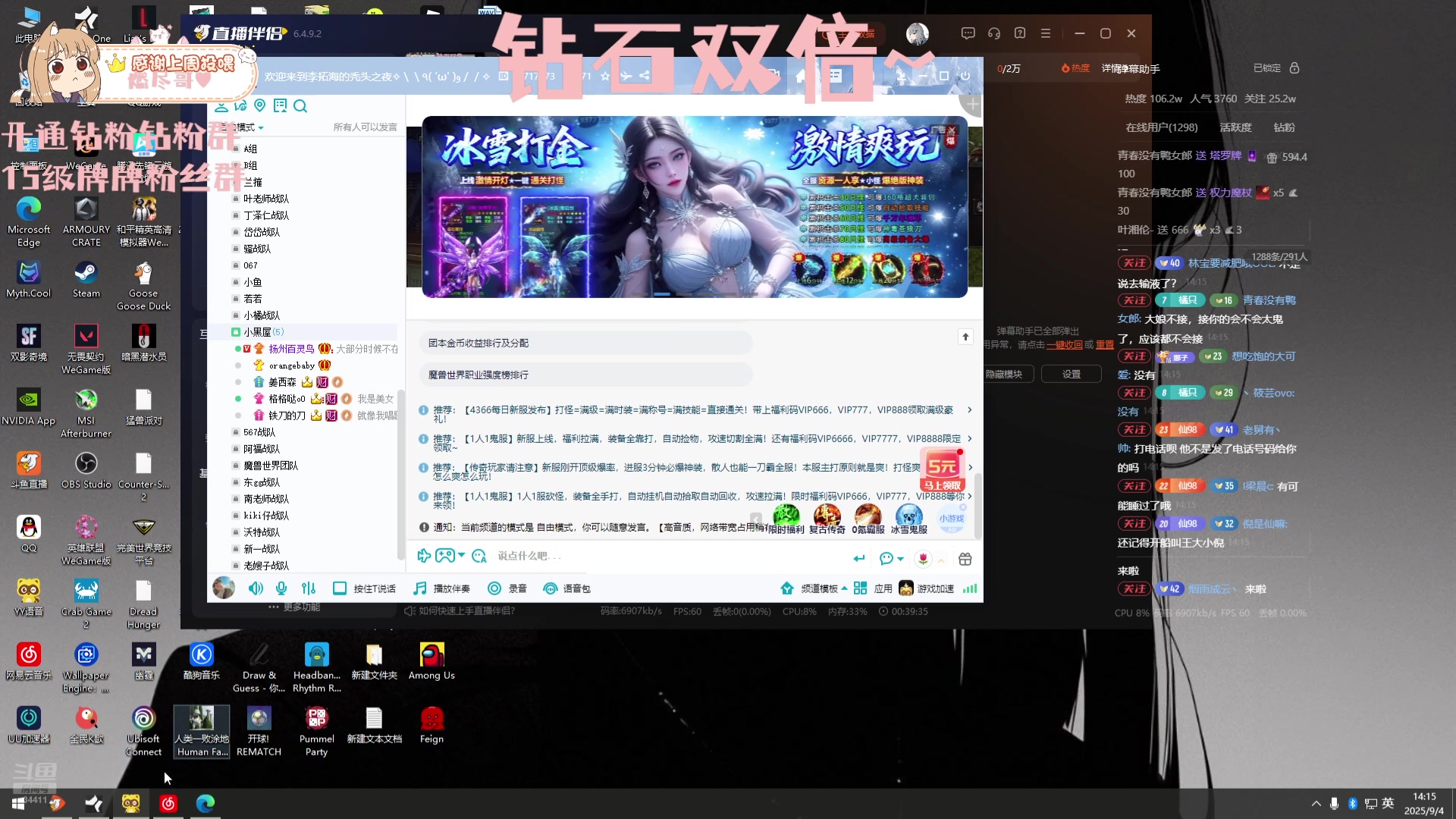Open the gift box icon in chat box
Viewport: 1456px width, 819px height.
[x=965, y=559]
